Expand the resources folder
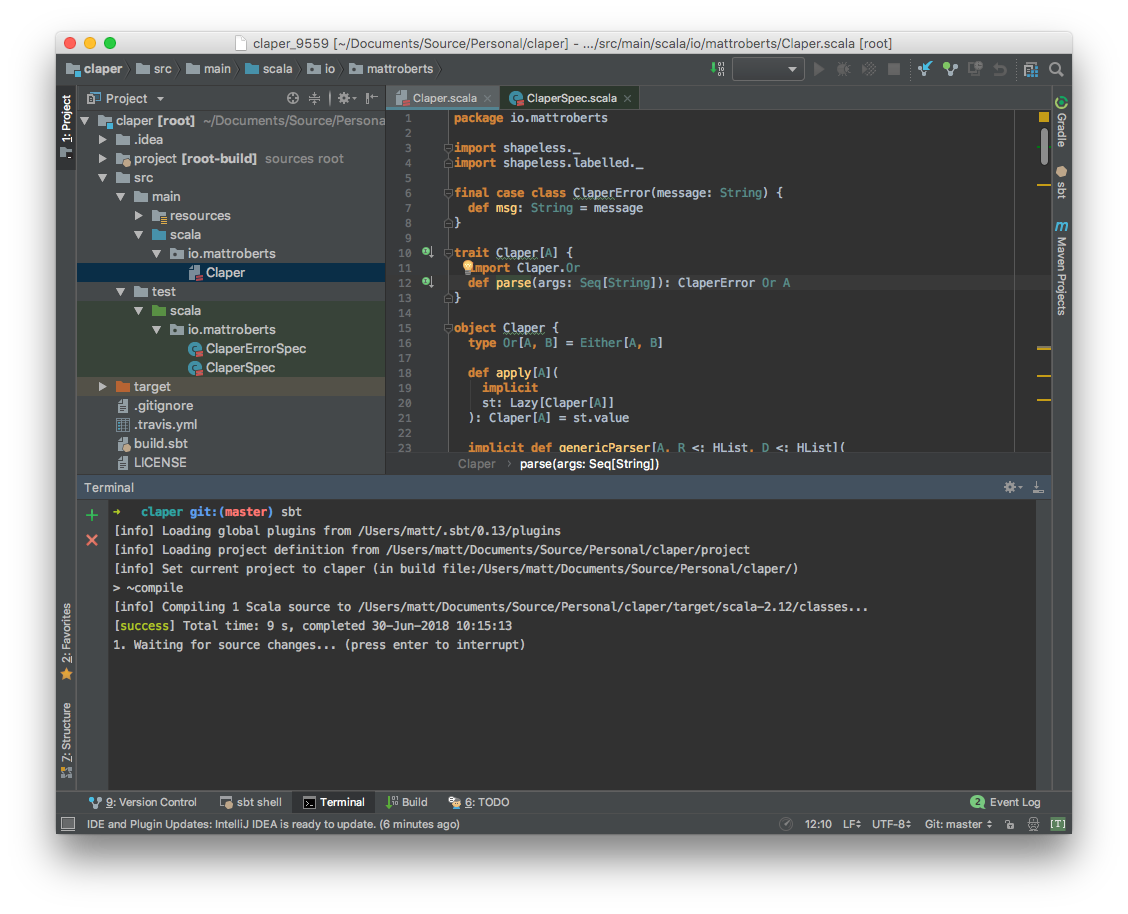The width and height of the screenshot is (1128, 914). pyautogui.click(x=139, y=216)
